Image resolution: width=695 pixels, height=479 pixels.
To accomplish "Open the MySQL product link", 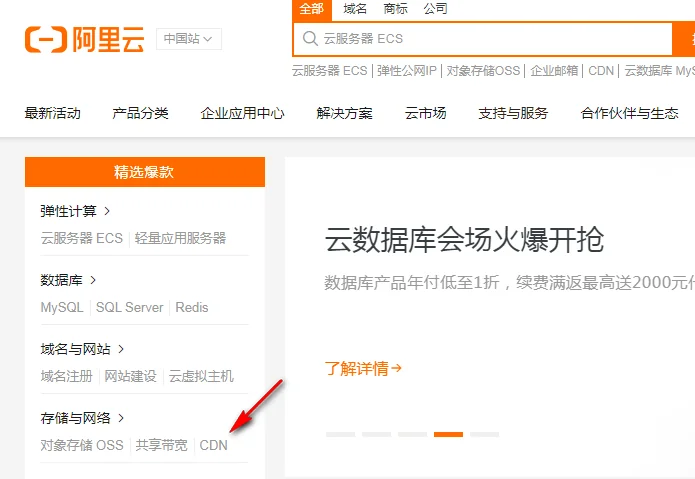I will click(x=62, y=308).
